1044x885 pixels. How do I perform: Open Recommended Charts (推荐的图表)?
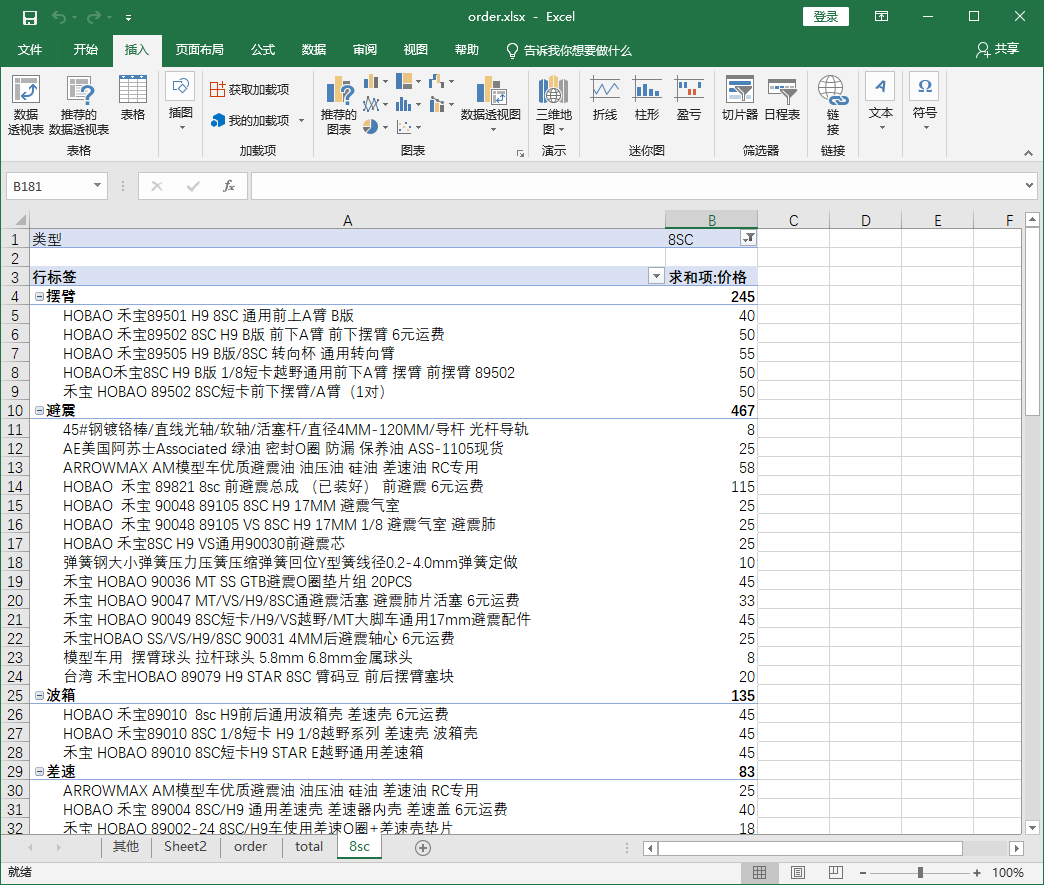click(x=339, y=105)
